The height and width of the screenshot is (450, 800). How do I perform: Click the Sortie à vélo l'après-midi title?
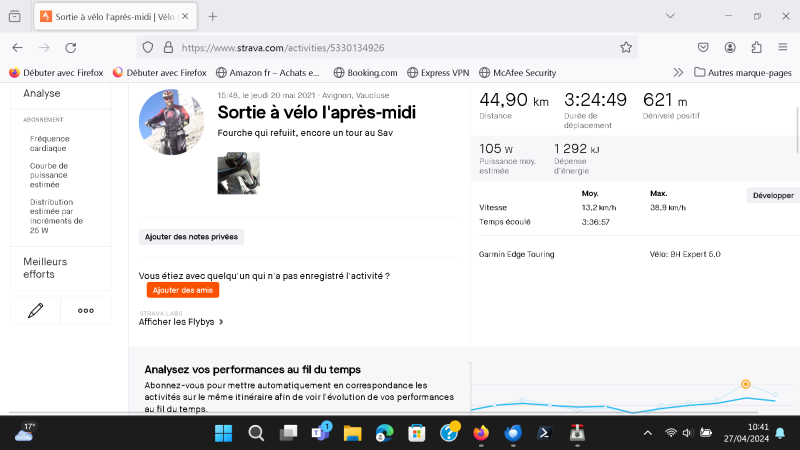click(316, 112)
